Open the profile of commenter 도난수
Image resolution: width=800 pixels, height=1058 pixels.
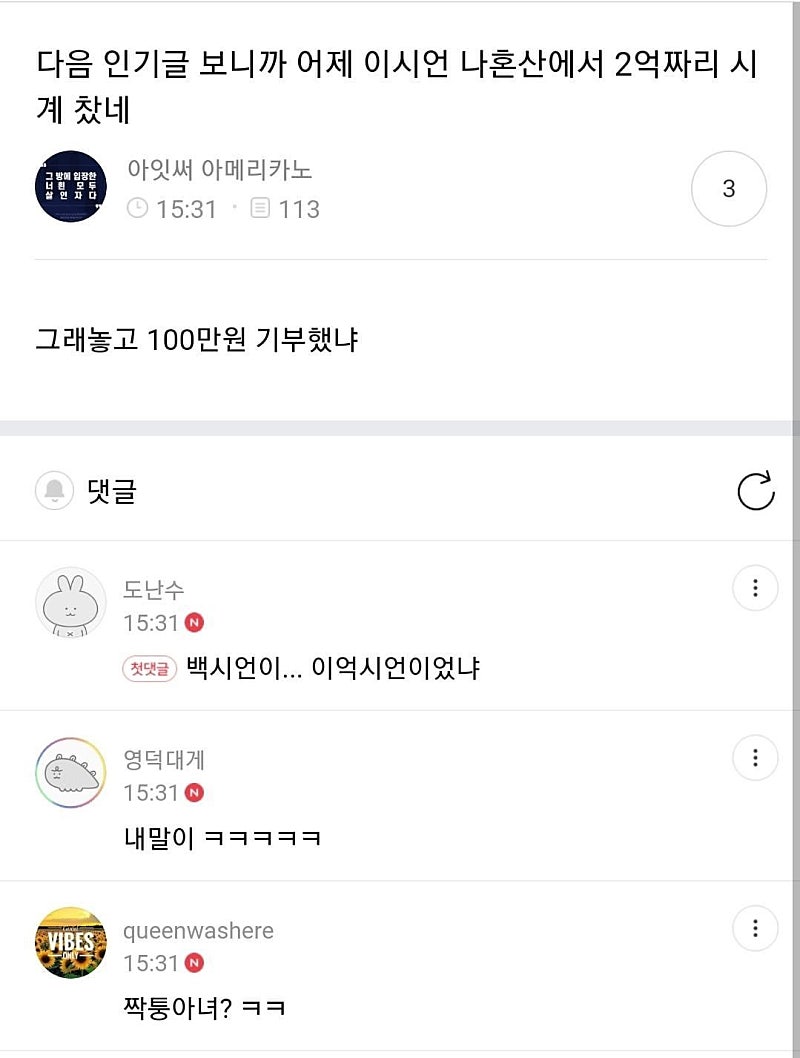(x=153, y=589)
